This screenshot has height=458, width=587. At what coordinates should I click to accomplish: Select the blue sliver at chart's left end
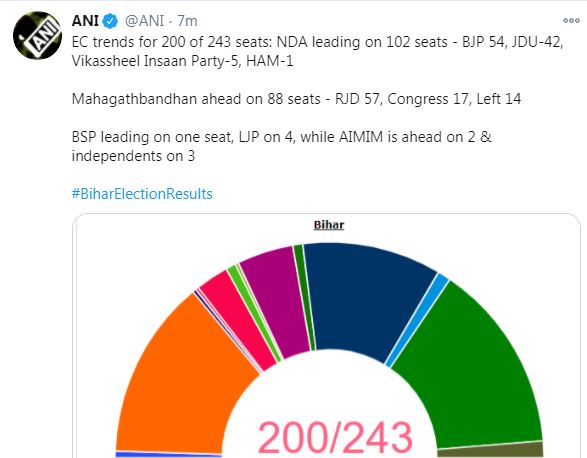tap(168, 455)
